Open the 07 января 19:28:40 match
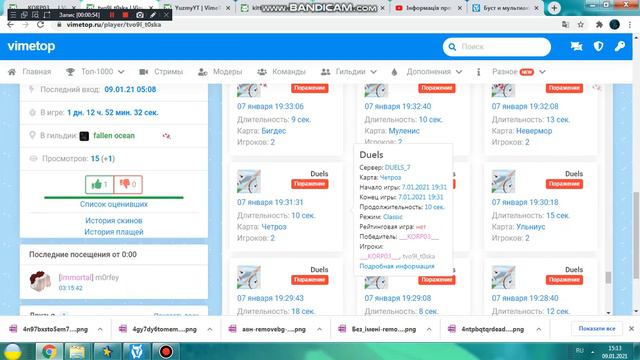The image size is (640, 360). (x=525, y=298)
